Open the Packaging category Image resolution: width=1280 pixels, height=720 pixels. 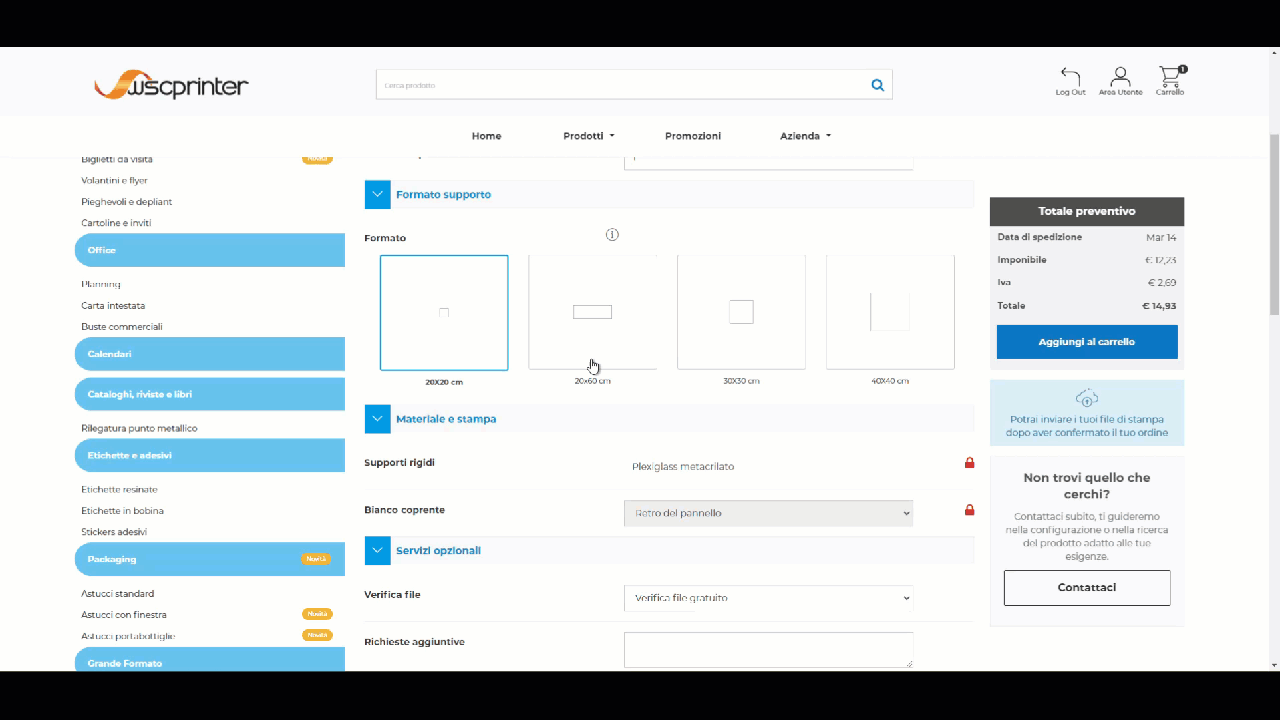pos(210,559)
